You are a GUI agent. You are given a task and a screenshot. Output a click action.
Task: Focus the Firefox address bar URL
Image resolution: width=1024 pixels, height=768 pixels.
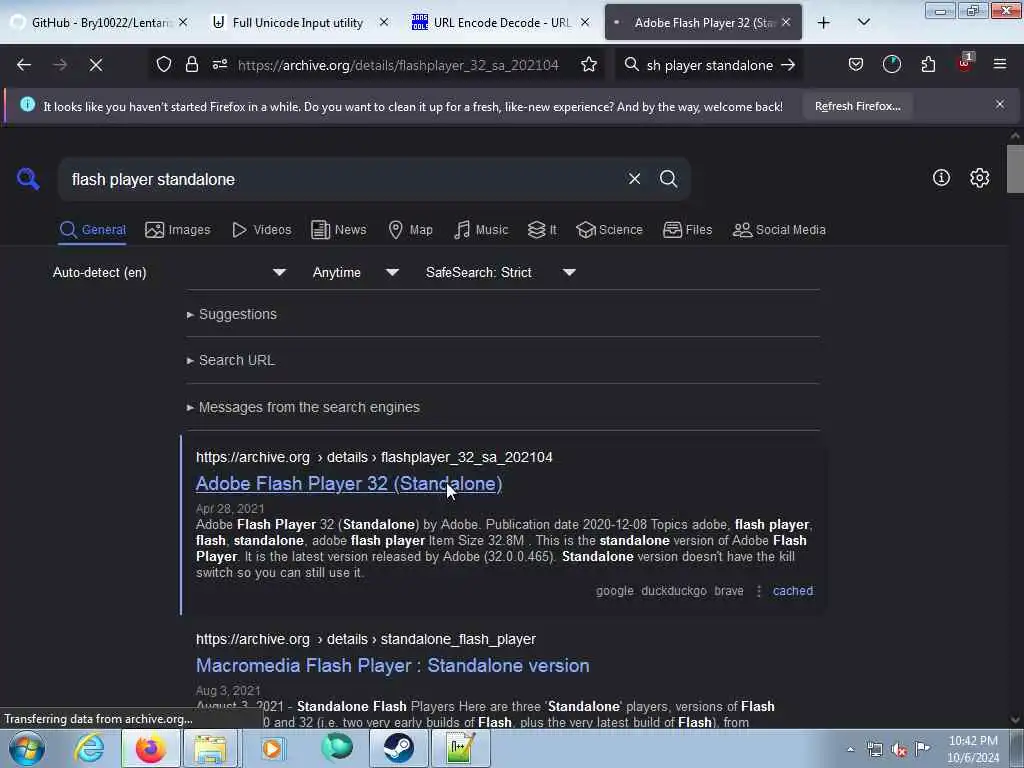point(398,65)
